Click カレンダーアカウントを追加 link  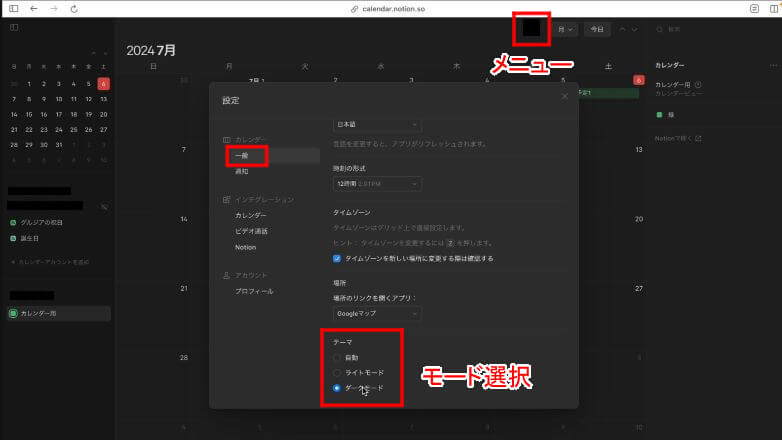pos(50,262)
